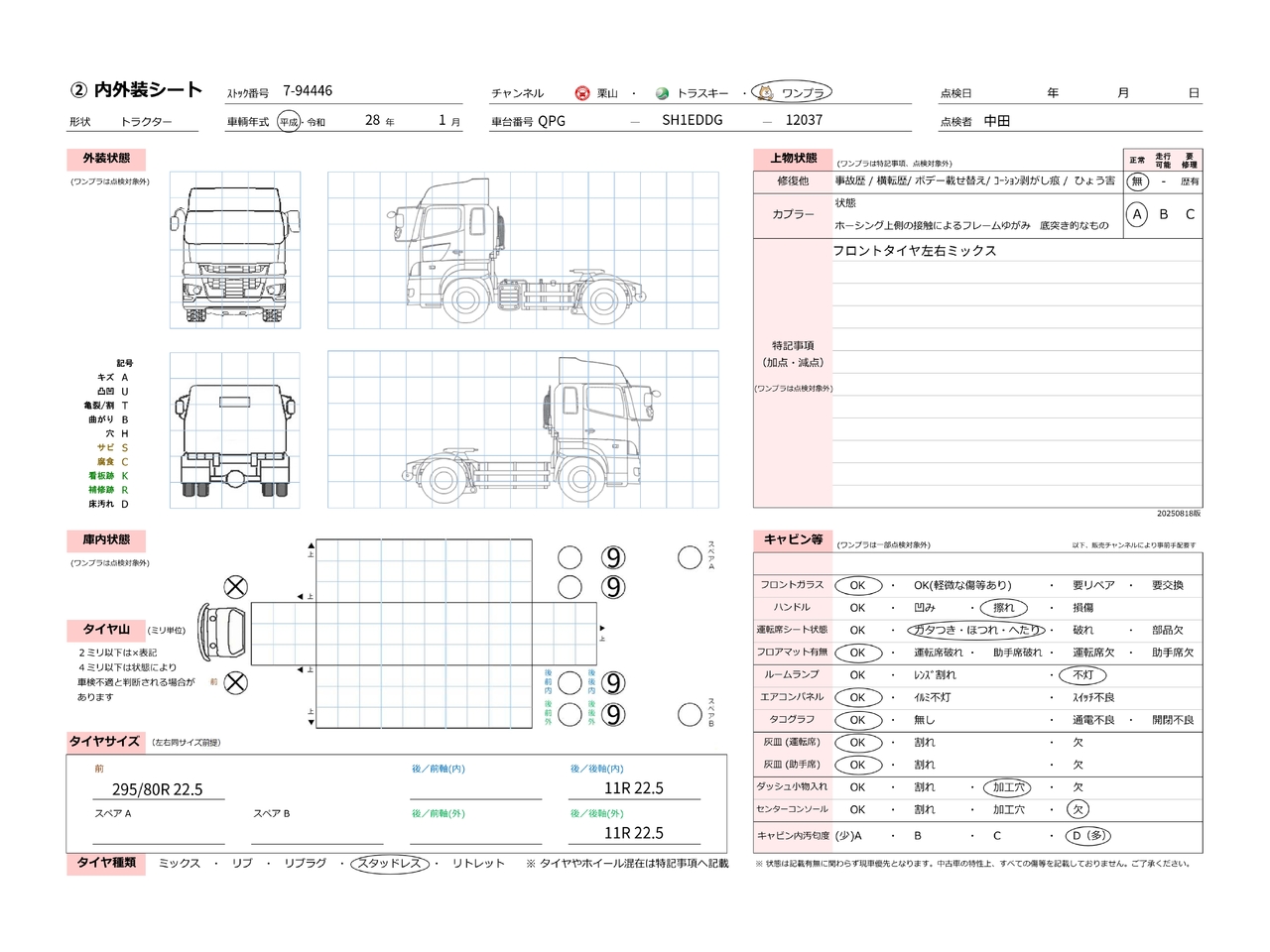Image resolution: width=1270 pixels, height=952 pixels.
Task: Click the red 栗山 channel logo
Action: [x=582, y=93]
